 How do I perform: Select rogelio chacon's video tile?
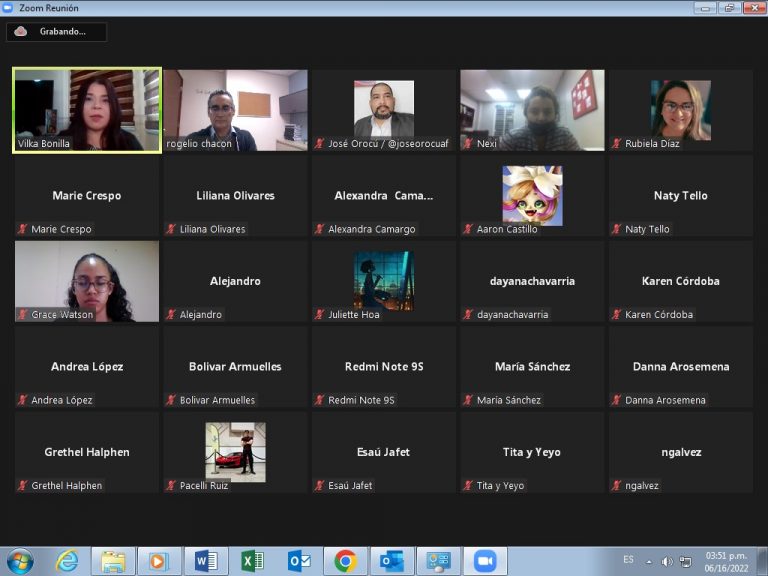coord(236,110)
